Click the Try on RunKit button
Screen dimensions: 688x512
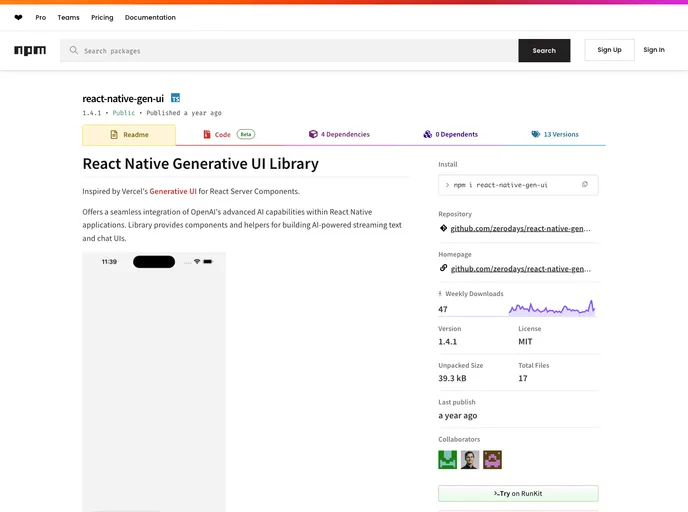point(518,494)
